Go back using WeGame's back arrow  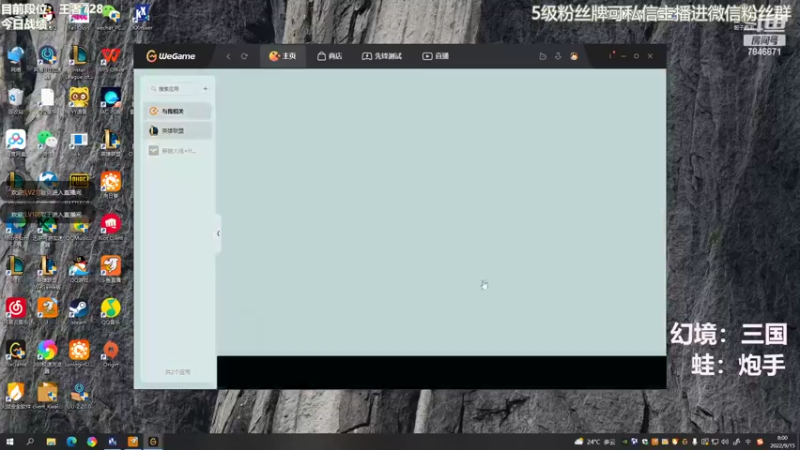pyautogui.click(x=228, y=56)
